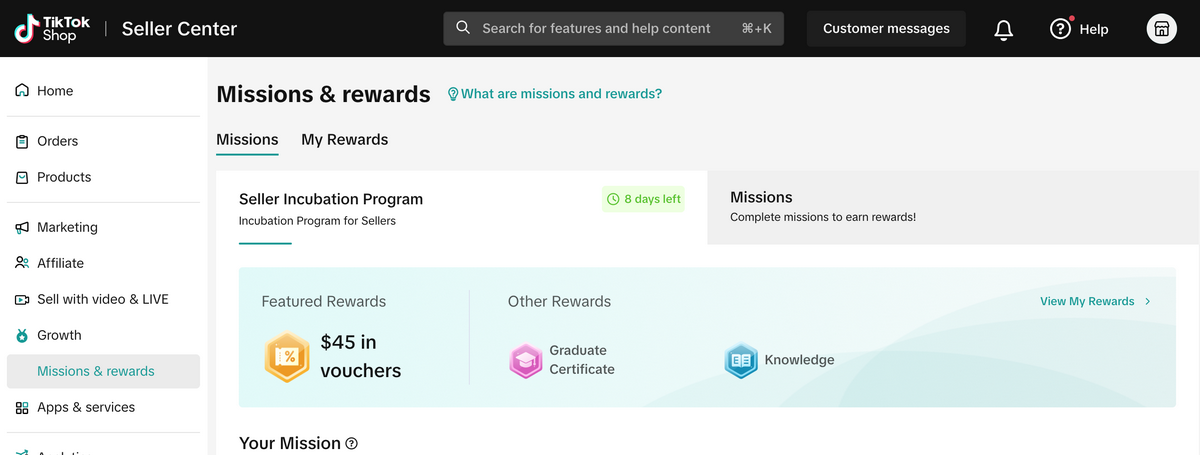Viewport: 1200px width, 455px height.
Task: Click the Marketing megaphone icon
Action: click(22, 227)
